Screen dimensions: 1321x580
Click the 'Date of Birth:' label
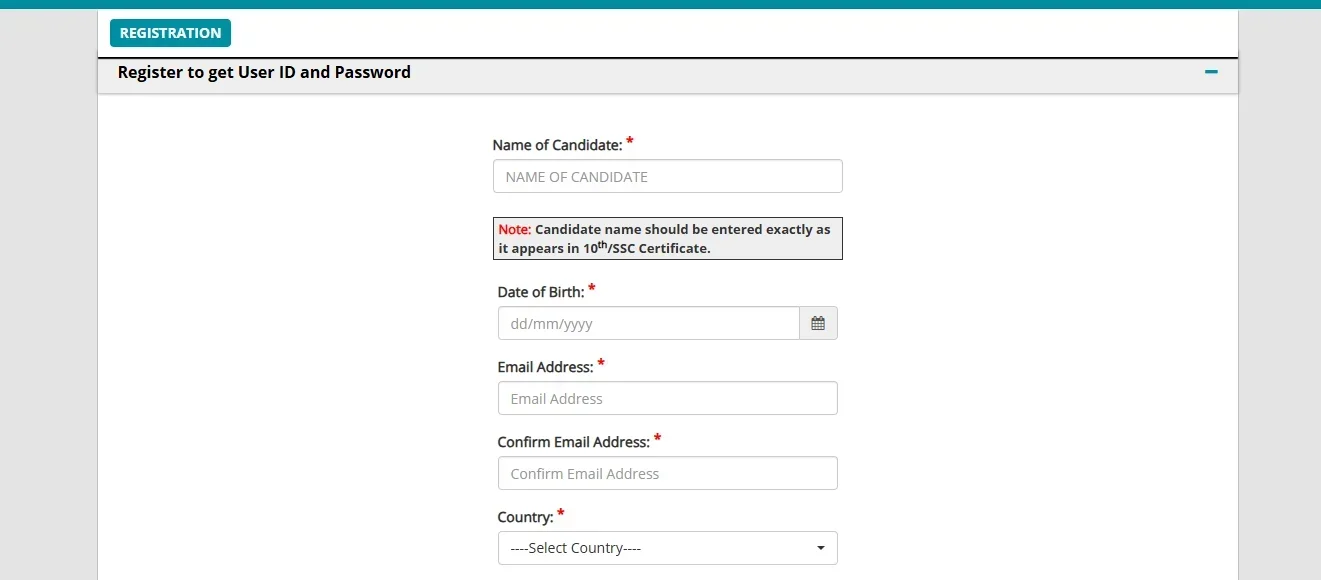click(x=540, y=292)
